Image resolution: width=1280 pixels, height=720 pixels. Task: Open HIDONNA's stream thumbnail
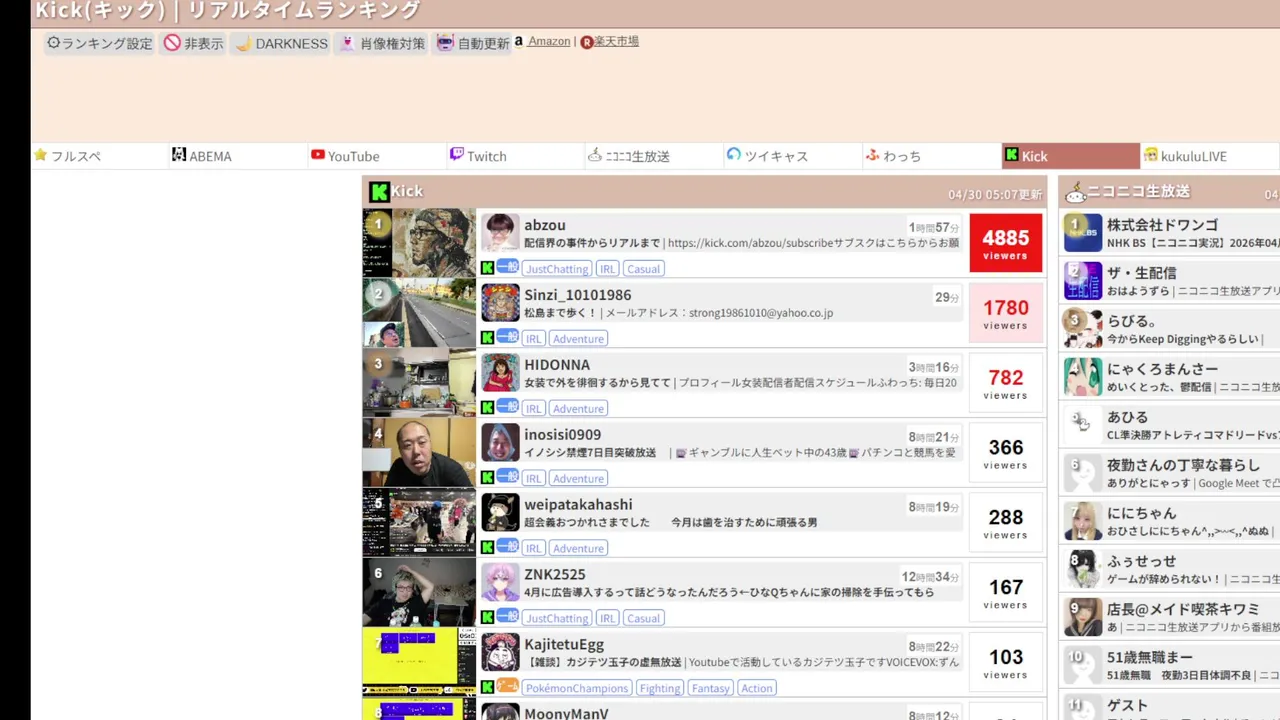(x=419, y=383)
